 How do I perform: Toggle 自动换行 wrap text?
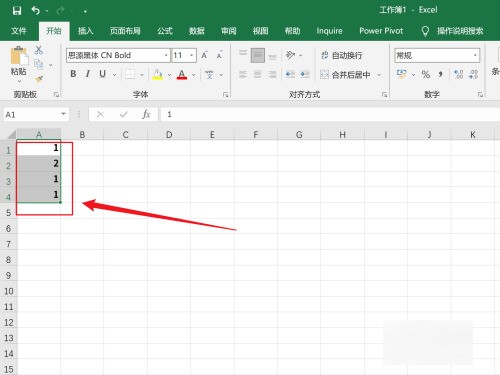click(342, 55)
